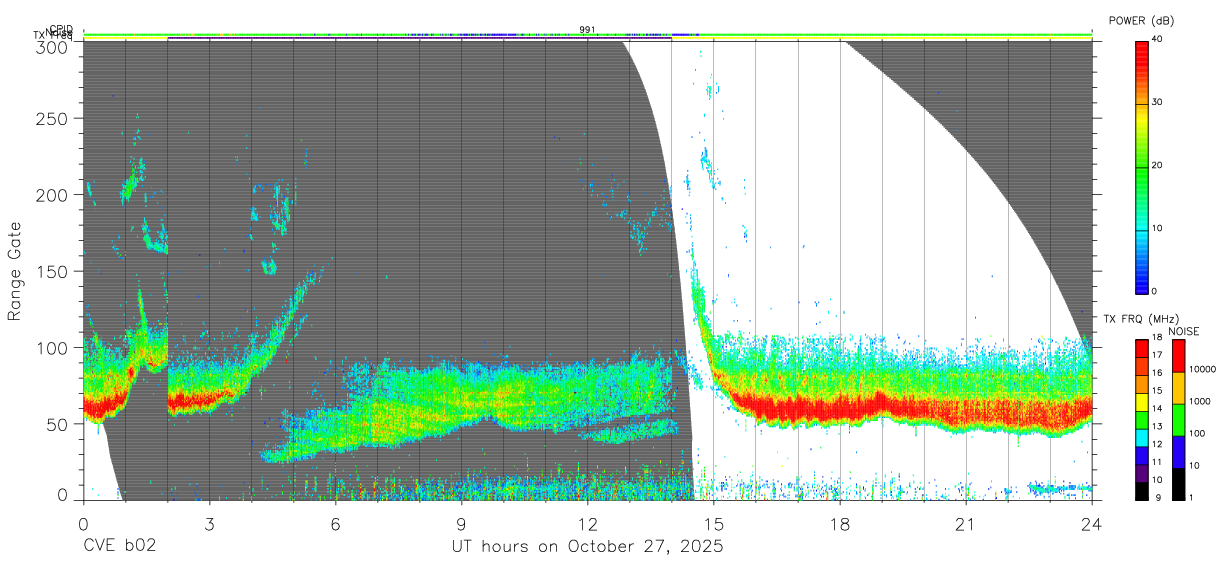1228x567 pixels.
Task: Click the red 17–18 MHz segment of the TX FRQ bar
Action: point(1141,348)
